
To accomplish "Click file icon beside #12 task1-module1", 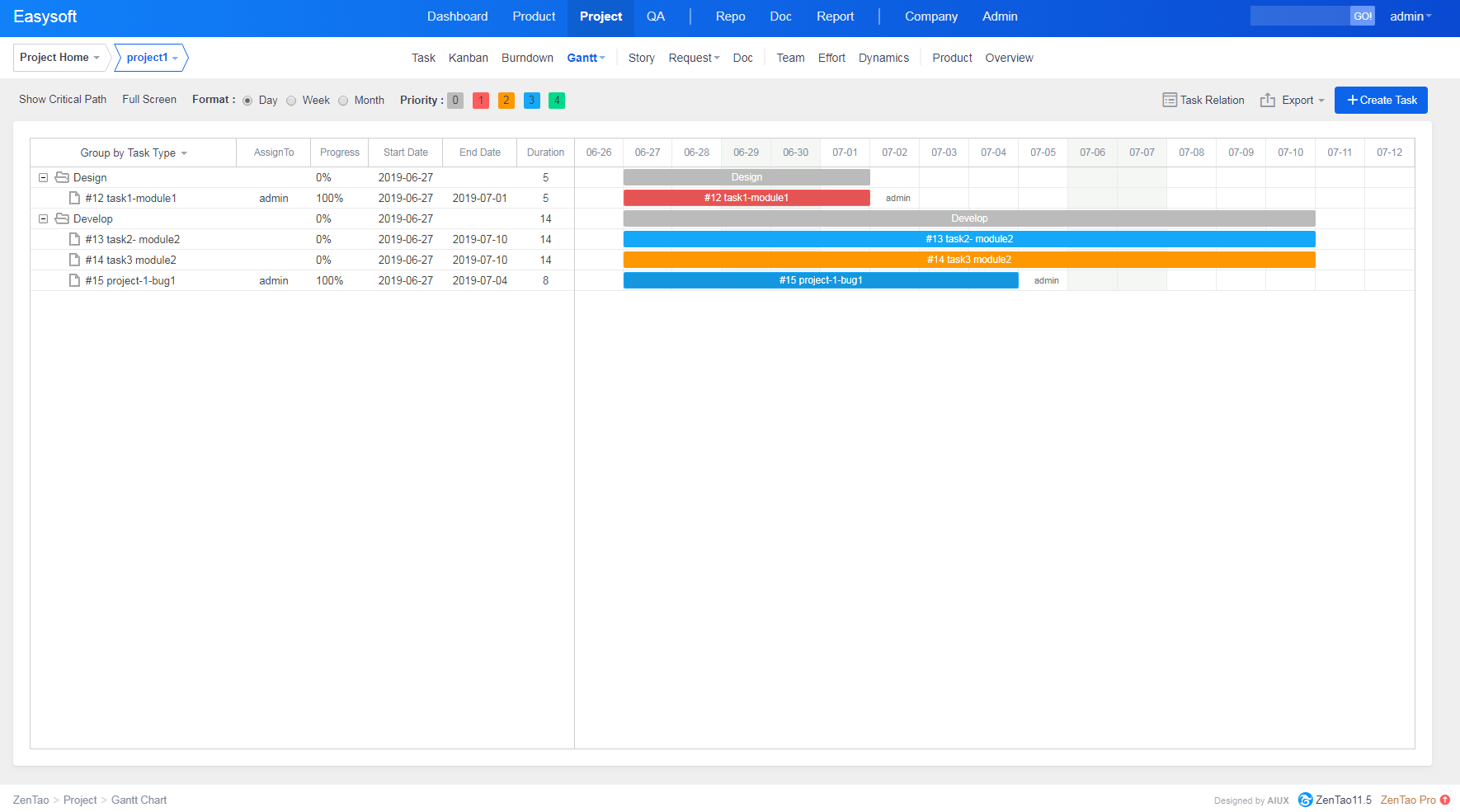I will pos(74,198).
